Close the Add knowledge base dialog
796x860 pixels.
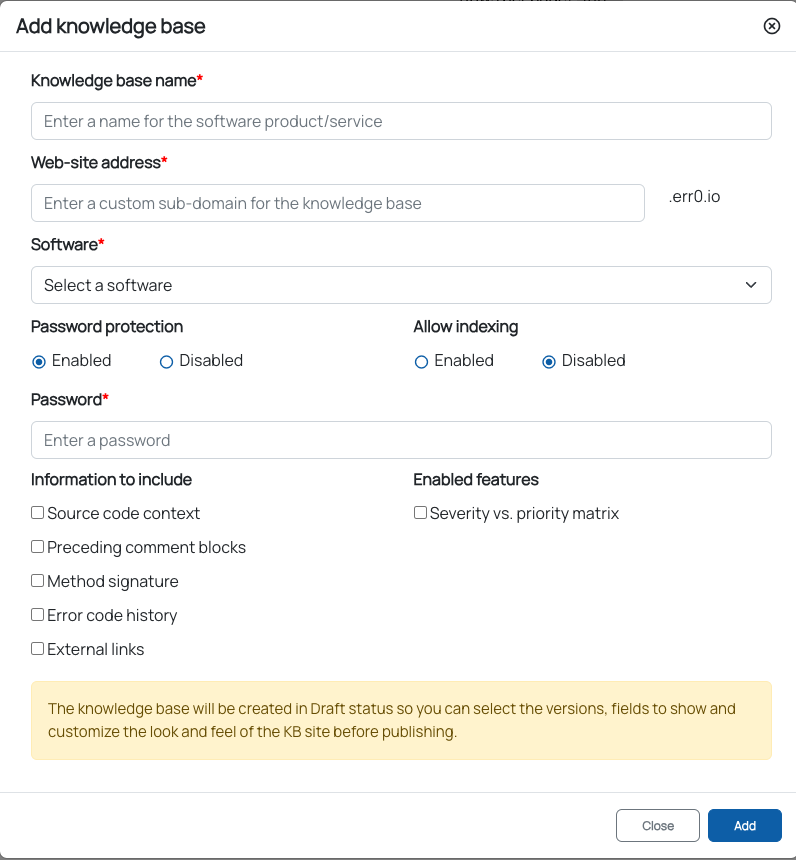771,26
